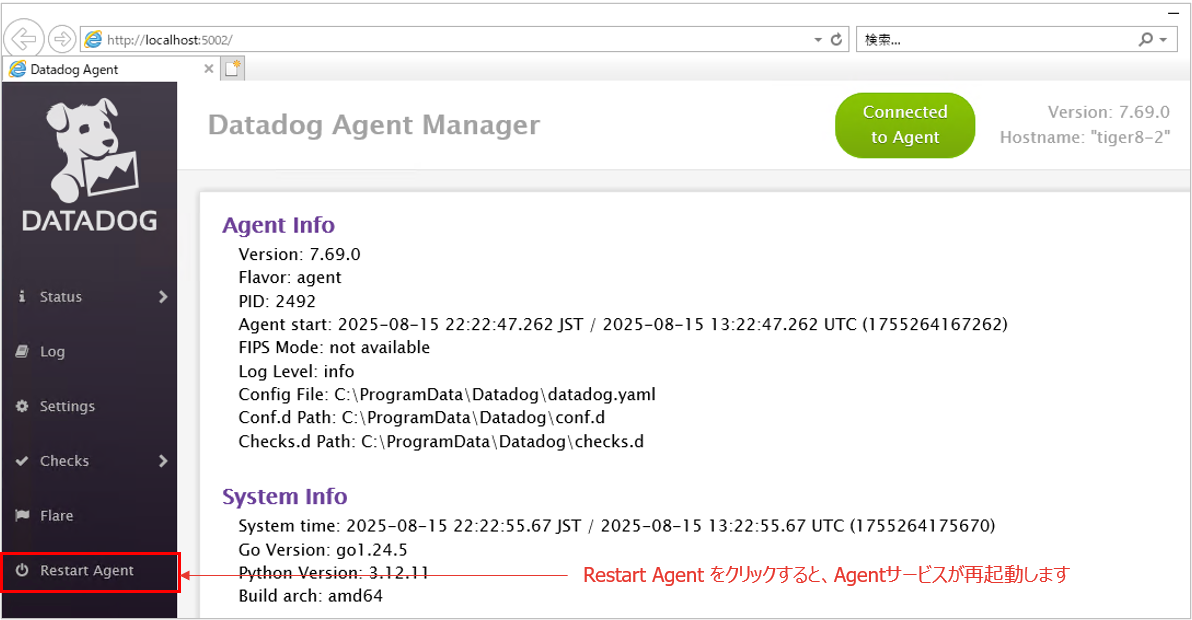The height and width of the screenshot is (620, 1192).
Task: Click the Checks checkmark icon
Action: tap(22, 461)
